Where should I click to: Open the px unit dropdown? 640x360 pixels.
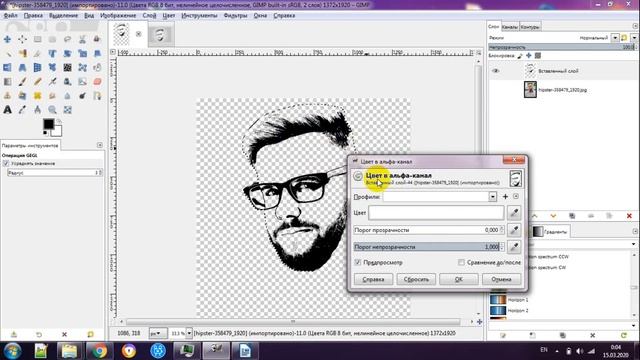[157, 333]
